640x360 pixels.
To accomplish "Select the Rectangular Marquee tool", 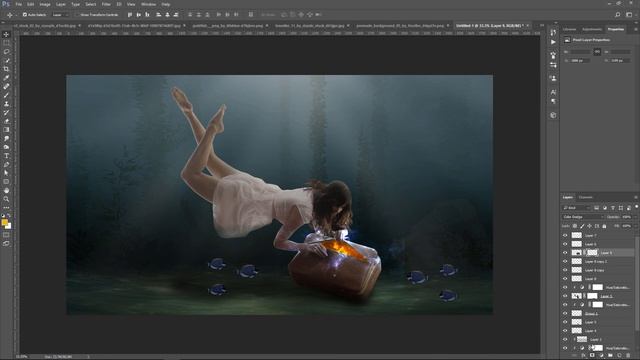I will click(6, 43).
